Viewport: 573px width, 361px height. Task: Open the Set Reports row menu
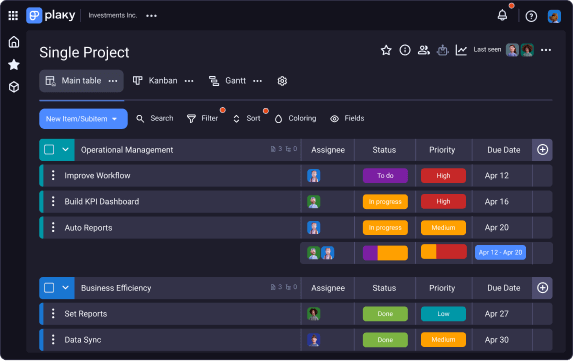53,314
